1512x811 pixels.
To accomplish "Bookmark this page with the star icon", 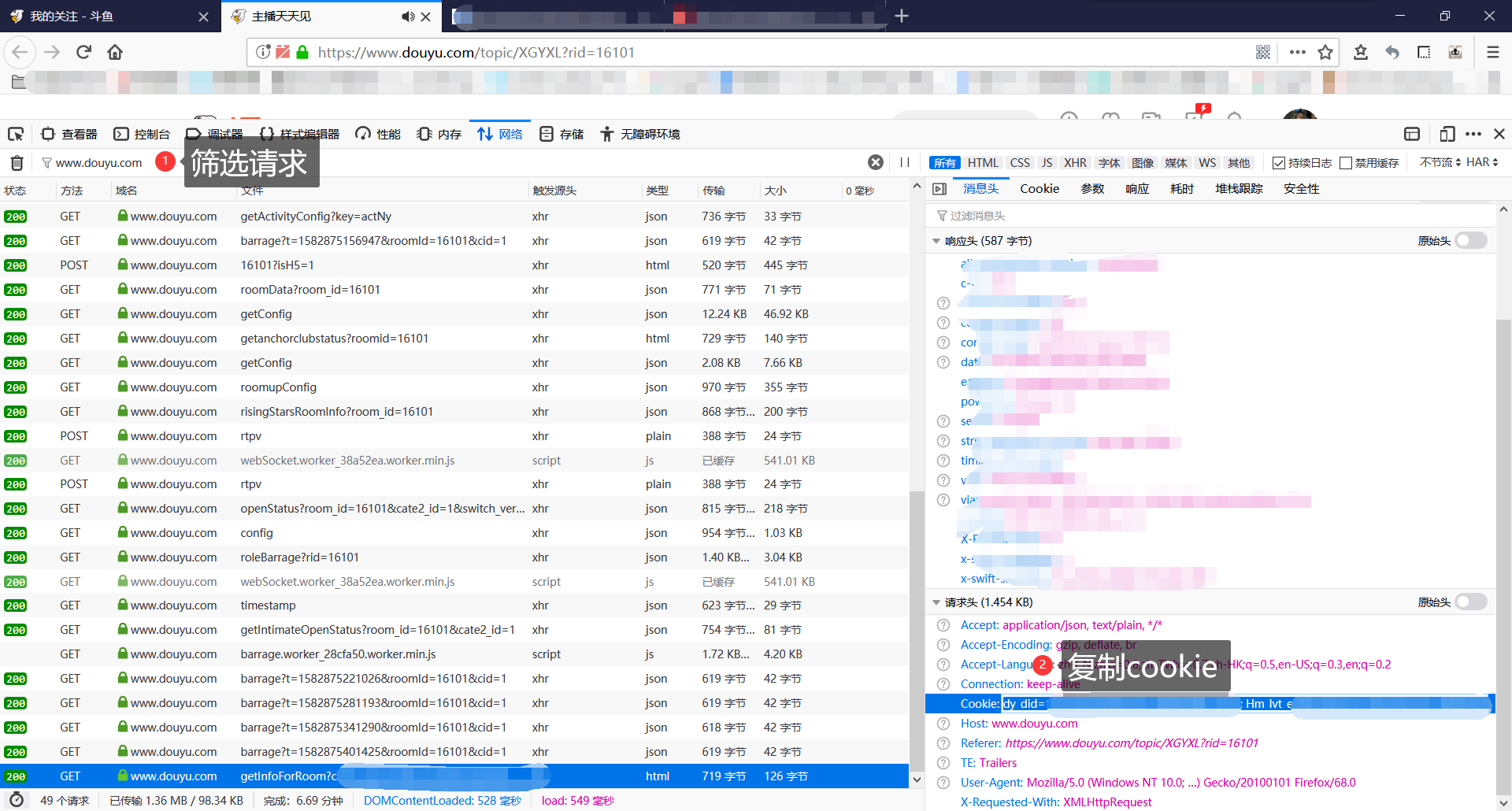I will pos(1325,52).
